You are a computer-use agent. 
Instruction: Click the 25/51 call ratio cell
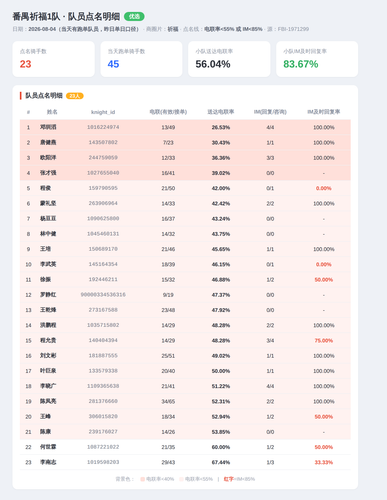pos(168,356)
